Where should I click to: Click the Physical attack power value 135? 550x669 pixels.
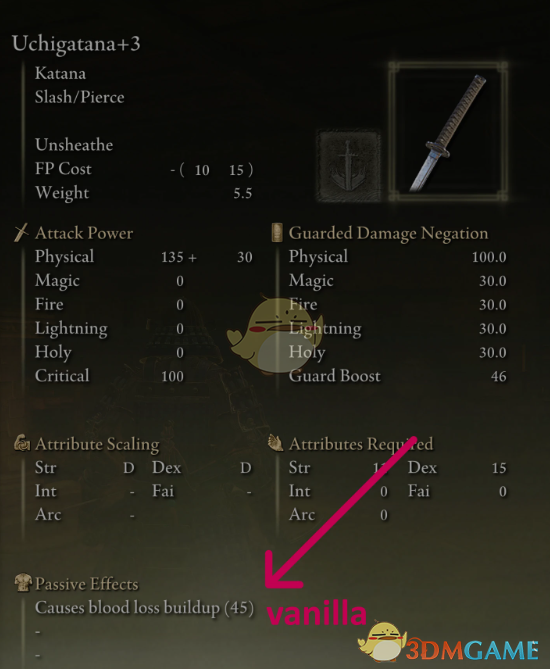(172, 257)
